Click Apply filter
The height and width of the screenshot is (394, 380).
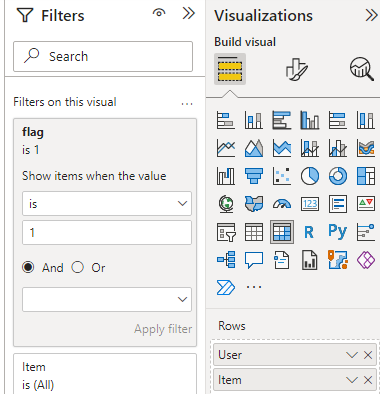pyautogui.click(x=163, y=329)
